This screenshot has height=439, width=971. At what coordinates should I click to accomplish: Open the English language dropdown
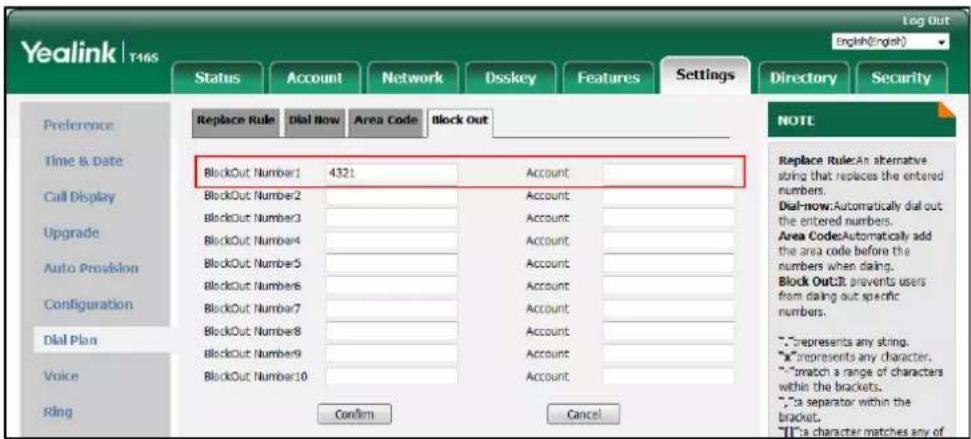pos(890,43)
